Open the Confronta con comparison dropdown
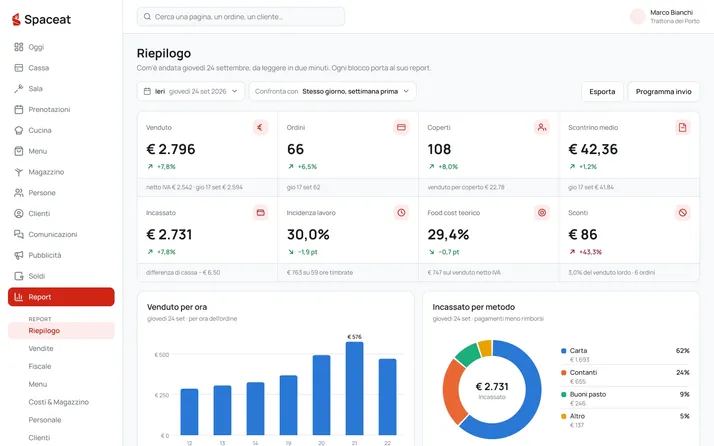 coord(332,92)
